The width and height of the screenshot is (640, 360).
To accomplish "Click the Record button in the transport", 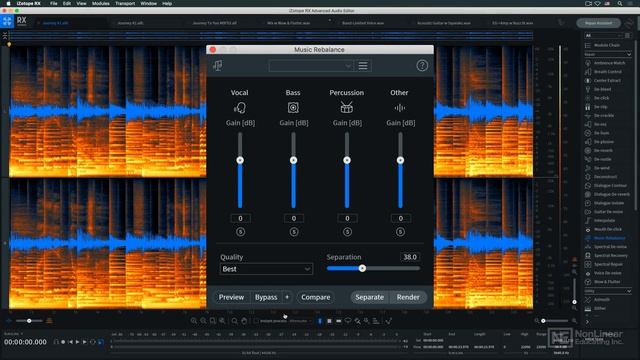I will click(x=63, y=342).
